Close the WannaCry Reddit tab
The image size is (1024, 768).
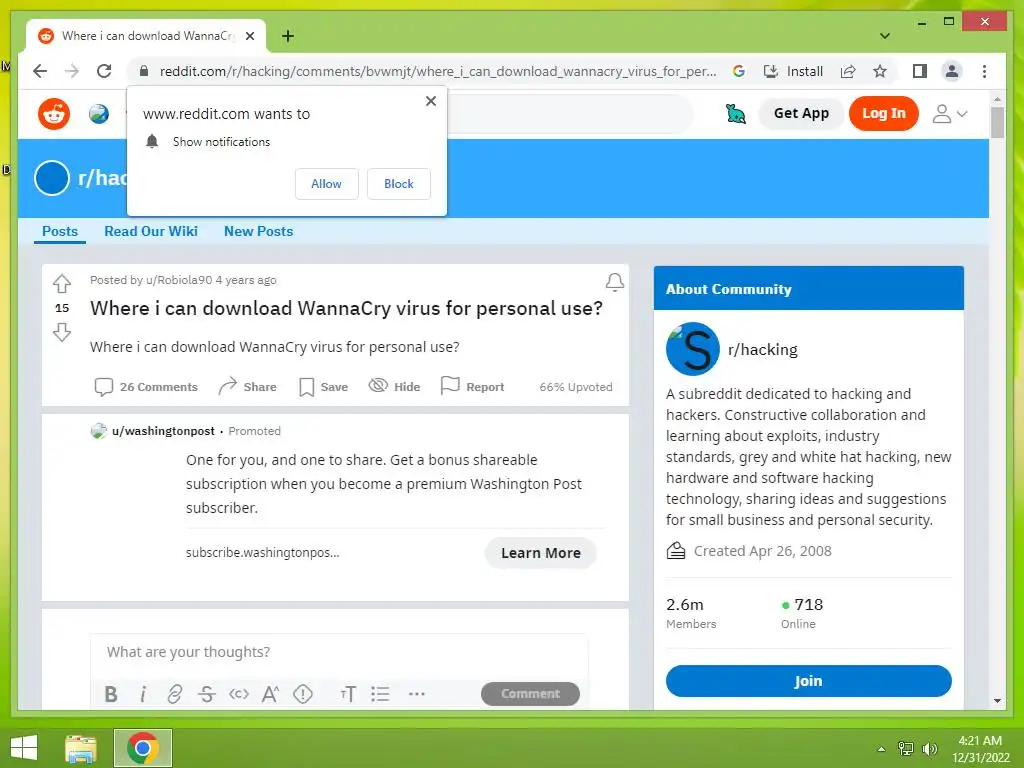(x=249, y=36)
